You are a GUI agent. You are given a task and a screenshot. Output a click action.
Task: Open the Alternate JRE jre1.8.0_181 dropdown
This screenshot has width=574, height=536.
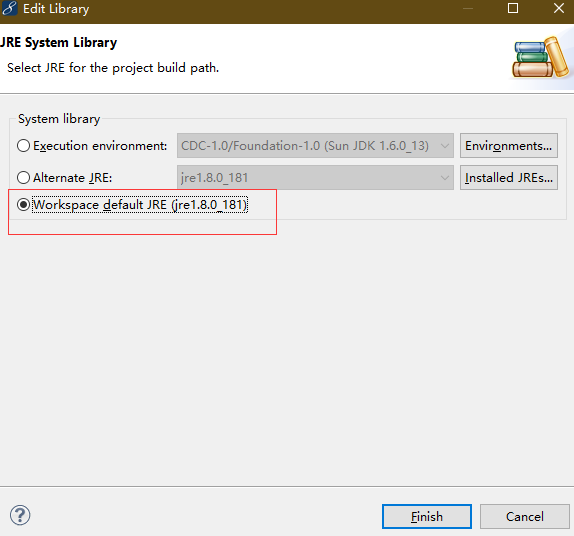pyautogui.click(x=315, y=178)
